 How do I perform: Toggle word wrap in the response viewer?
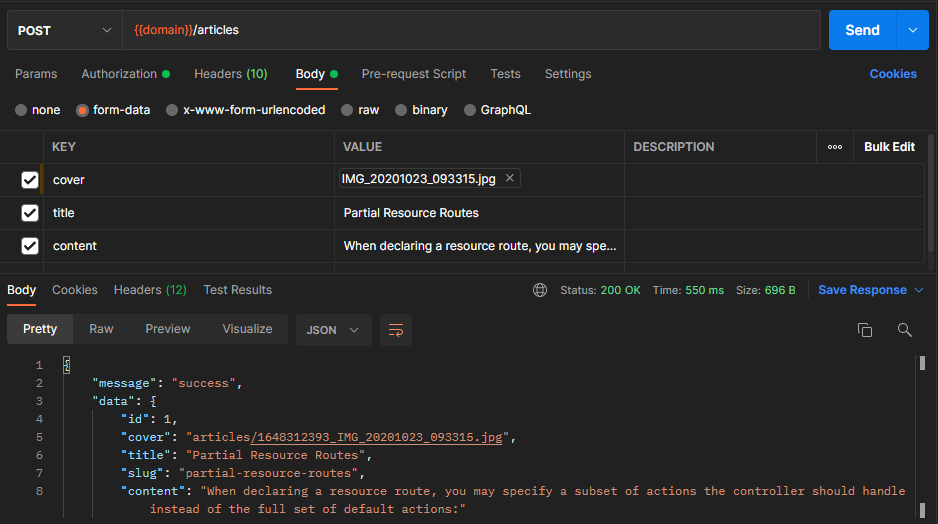pos(396,330)
